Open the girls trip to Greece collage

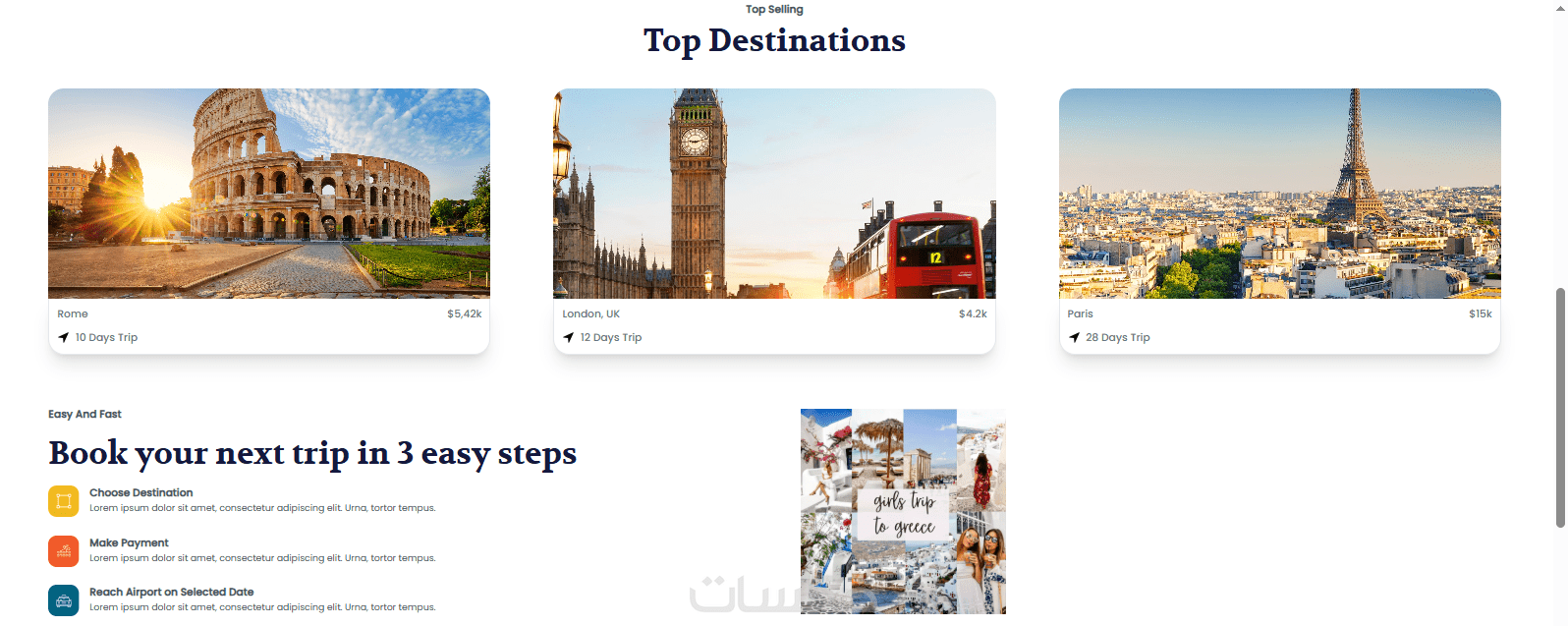point(903,512)
